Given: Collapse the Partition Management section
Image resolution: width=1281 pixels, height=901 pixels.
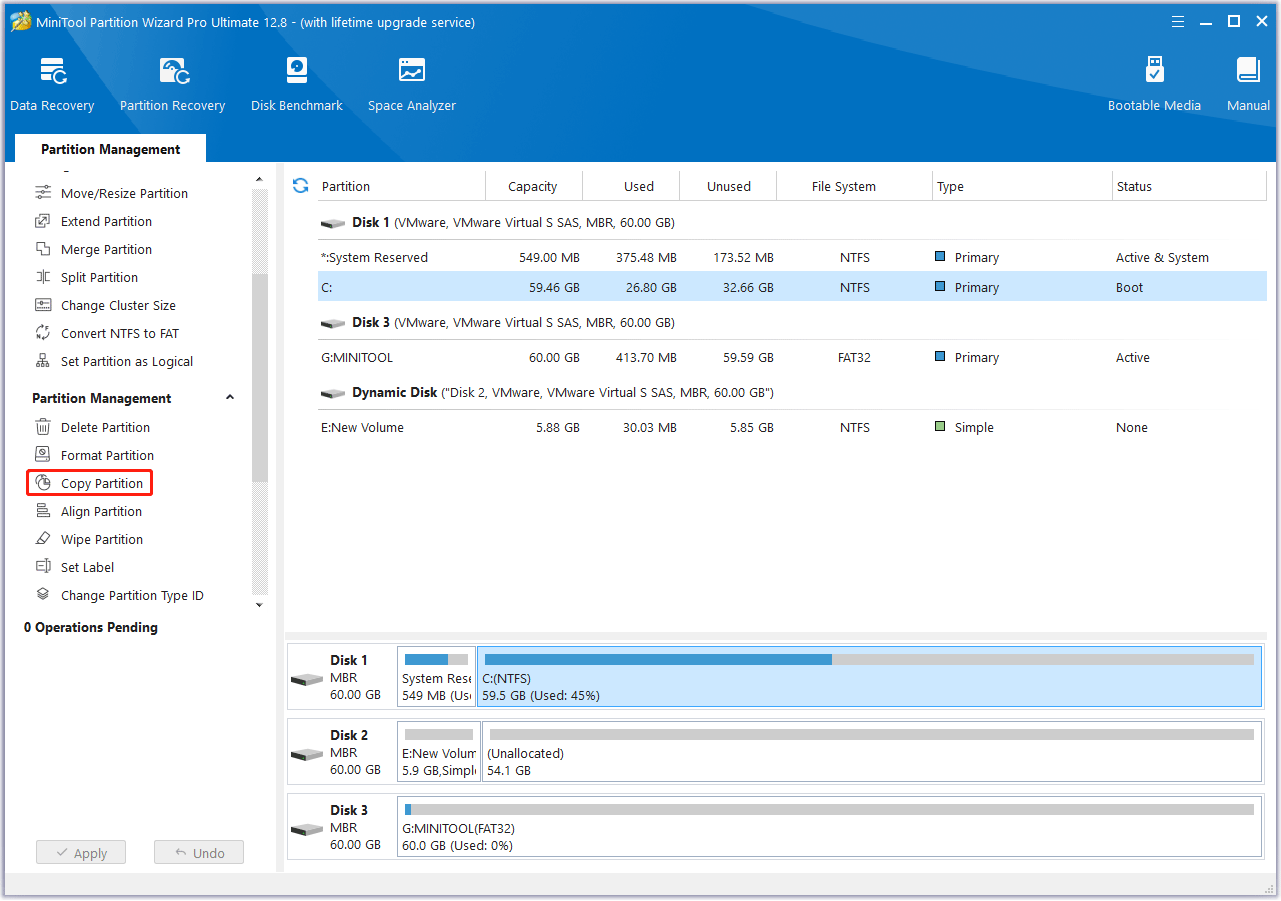Looking at the screenshot, I should pos(230,398).
